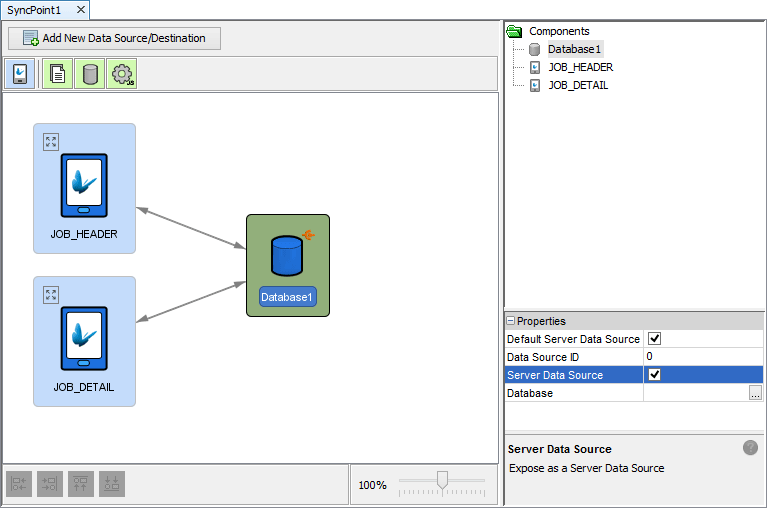Open help for Server Data Source description

pos(750,448)
